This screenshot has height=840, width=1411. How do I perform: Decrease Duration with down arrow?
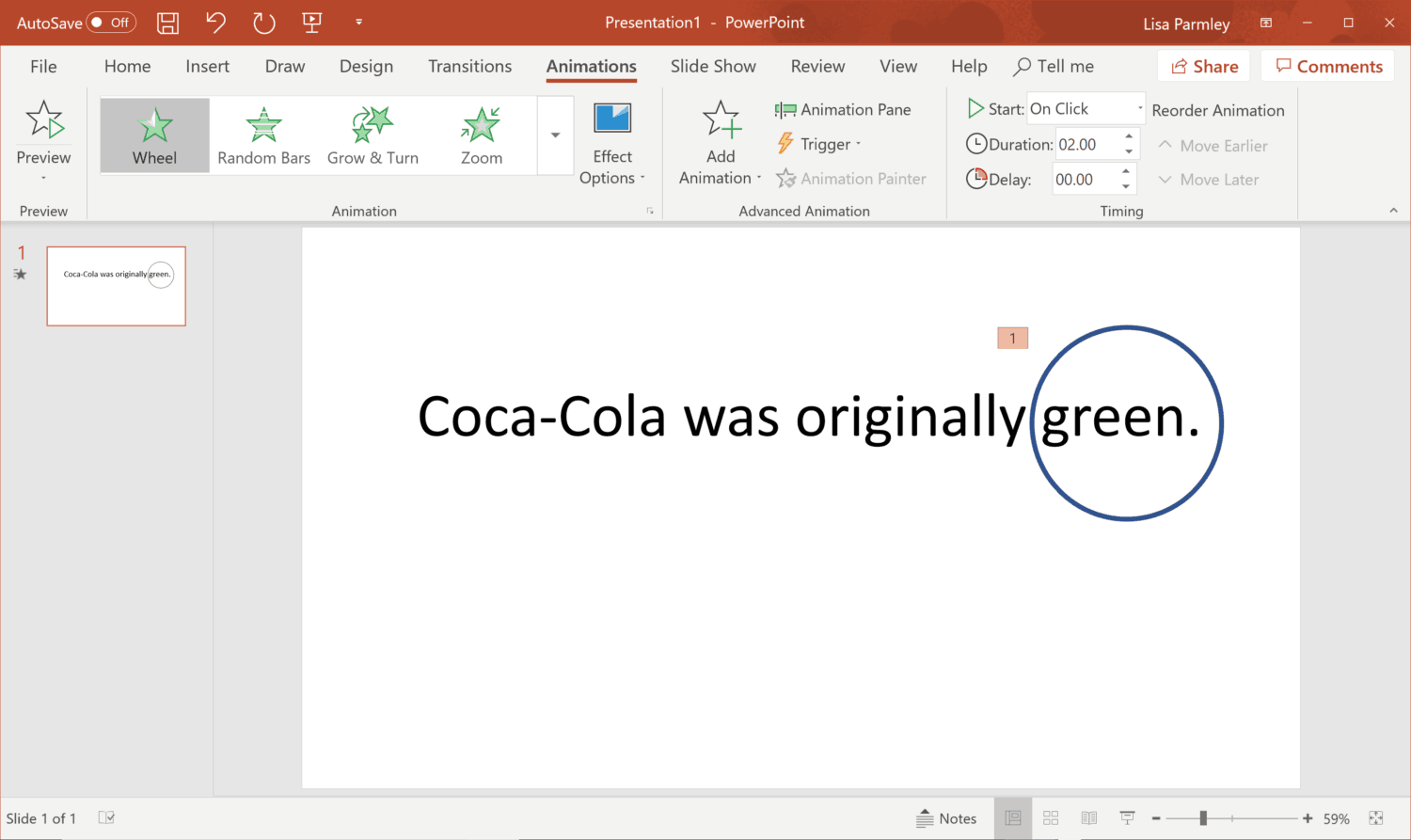pos(1129,151)
